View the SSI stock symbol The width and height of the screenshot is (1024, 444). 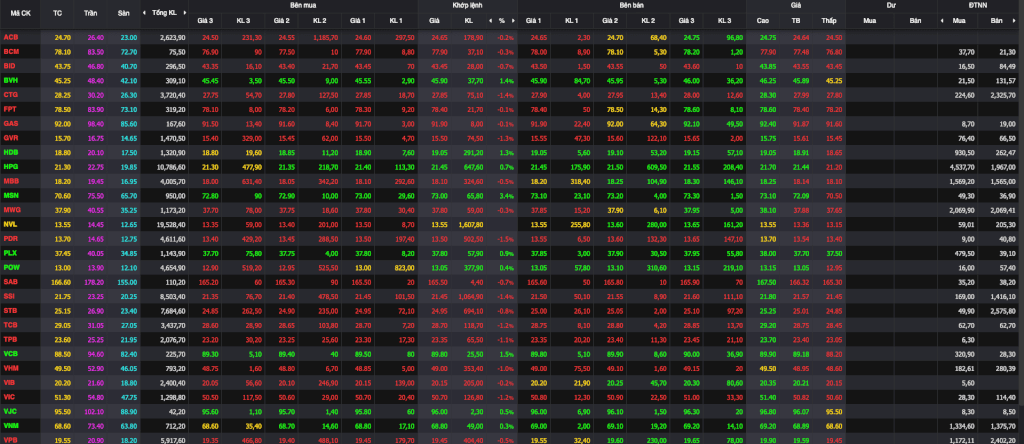click(x=10, y=296)
